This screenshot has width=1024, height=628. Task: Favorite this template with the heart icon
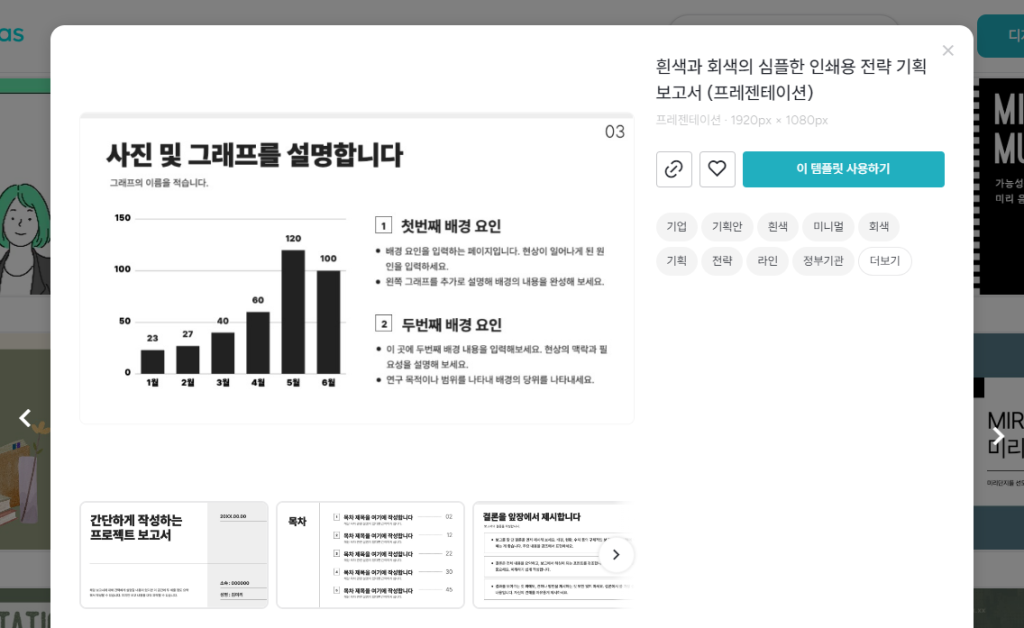[x=717, y=169]
